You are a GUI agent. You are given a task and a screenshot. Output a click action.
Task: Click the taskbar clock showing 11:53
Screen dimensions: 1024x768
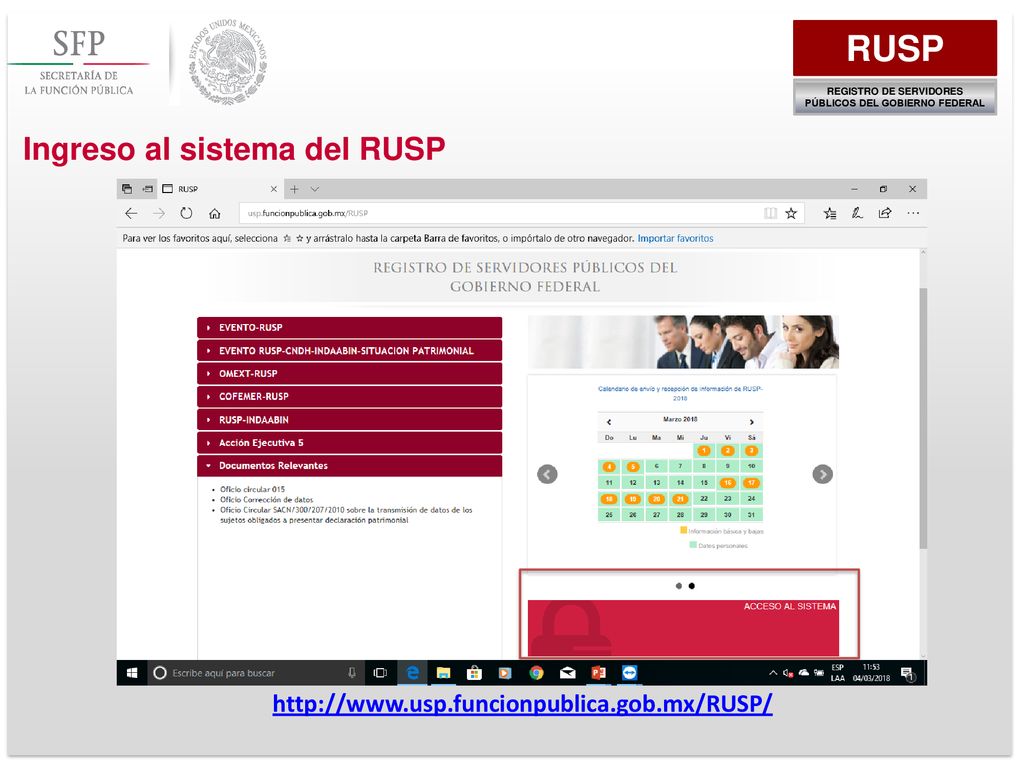[871, 673]
